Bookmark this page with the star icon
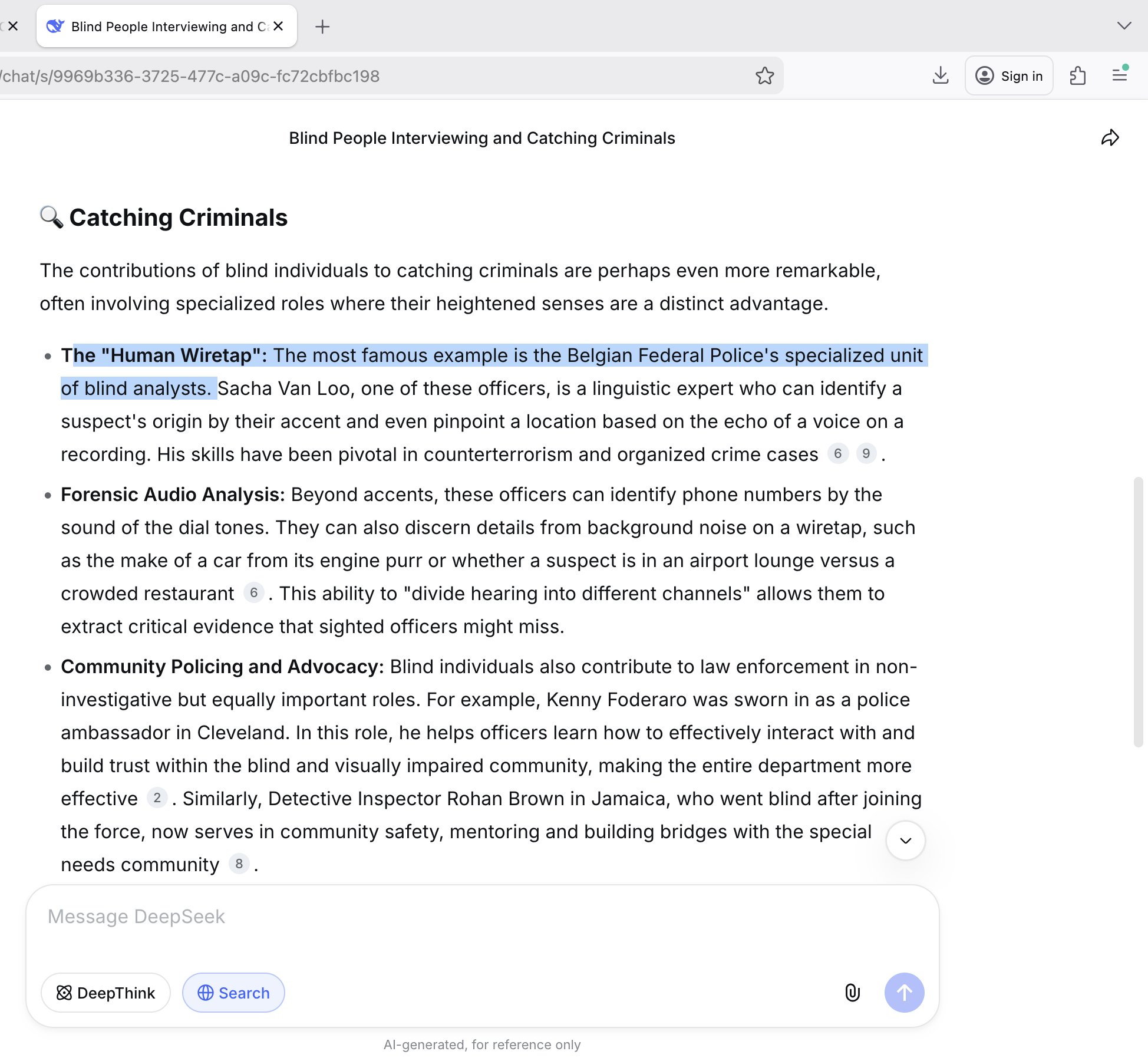The width and height of the screenshot is (1148, 1061). point(764,76)
